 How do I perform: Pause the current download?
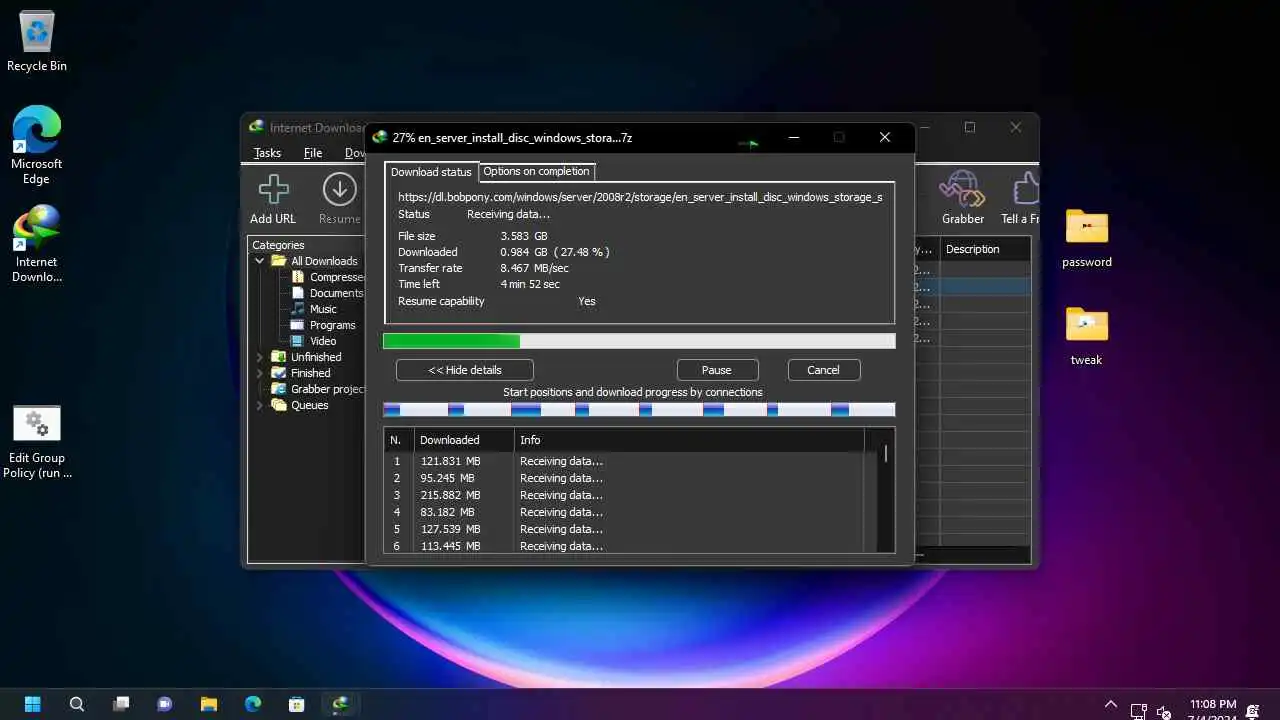click(717, 370)
